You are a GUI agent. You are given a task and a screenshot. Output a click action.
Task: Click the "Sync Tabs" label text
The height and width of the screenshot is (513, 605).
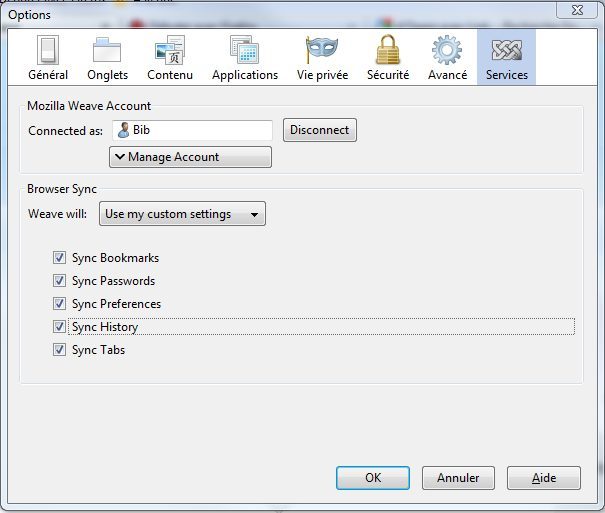(x=98, y=350)
